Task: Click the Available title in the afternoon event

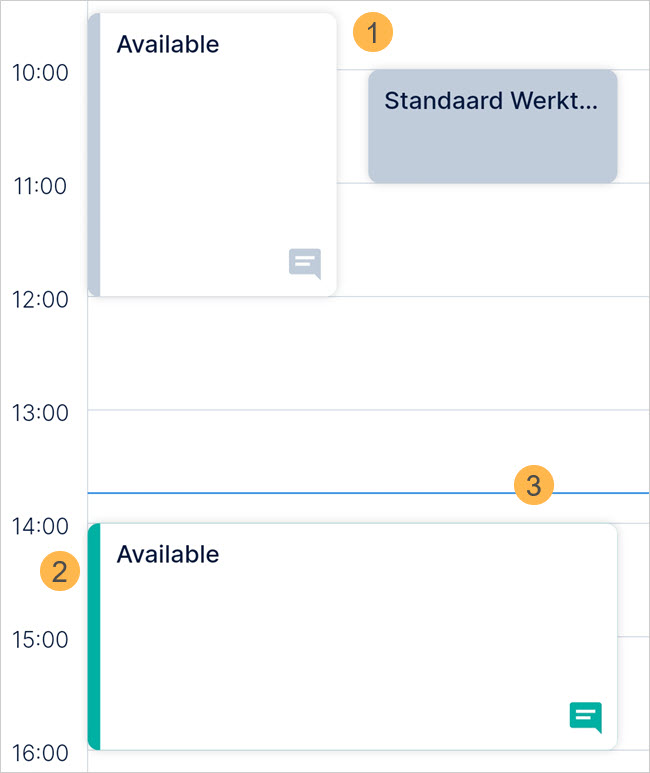Action: 168,554
